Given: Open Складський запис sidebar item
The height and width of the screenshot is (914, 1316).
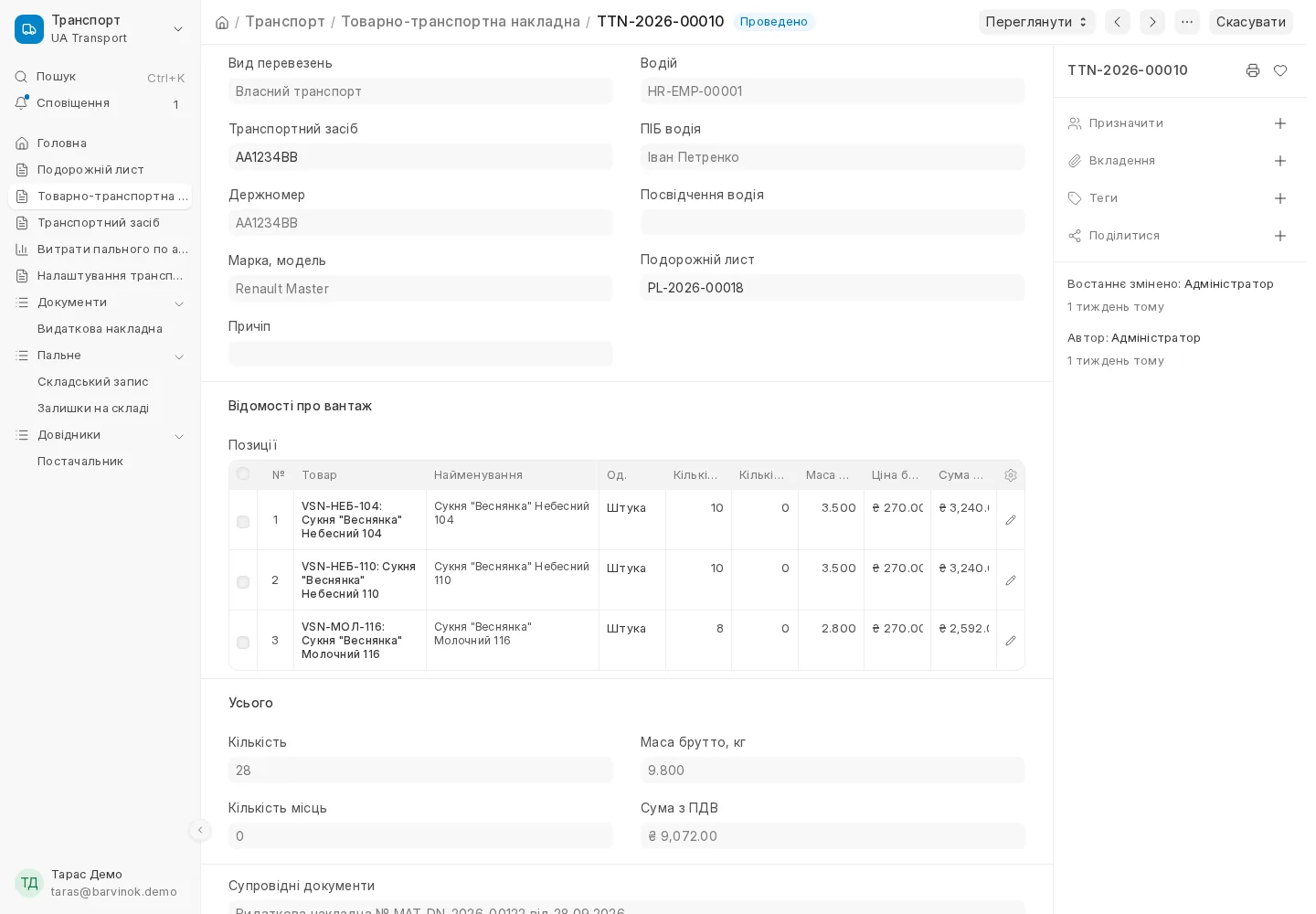Looking at the screenshot, I should point(101,382).
